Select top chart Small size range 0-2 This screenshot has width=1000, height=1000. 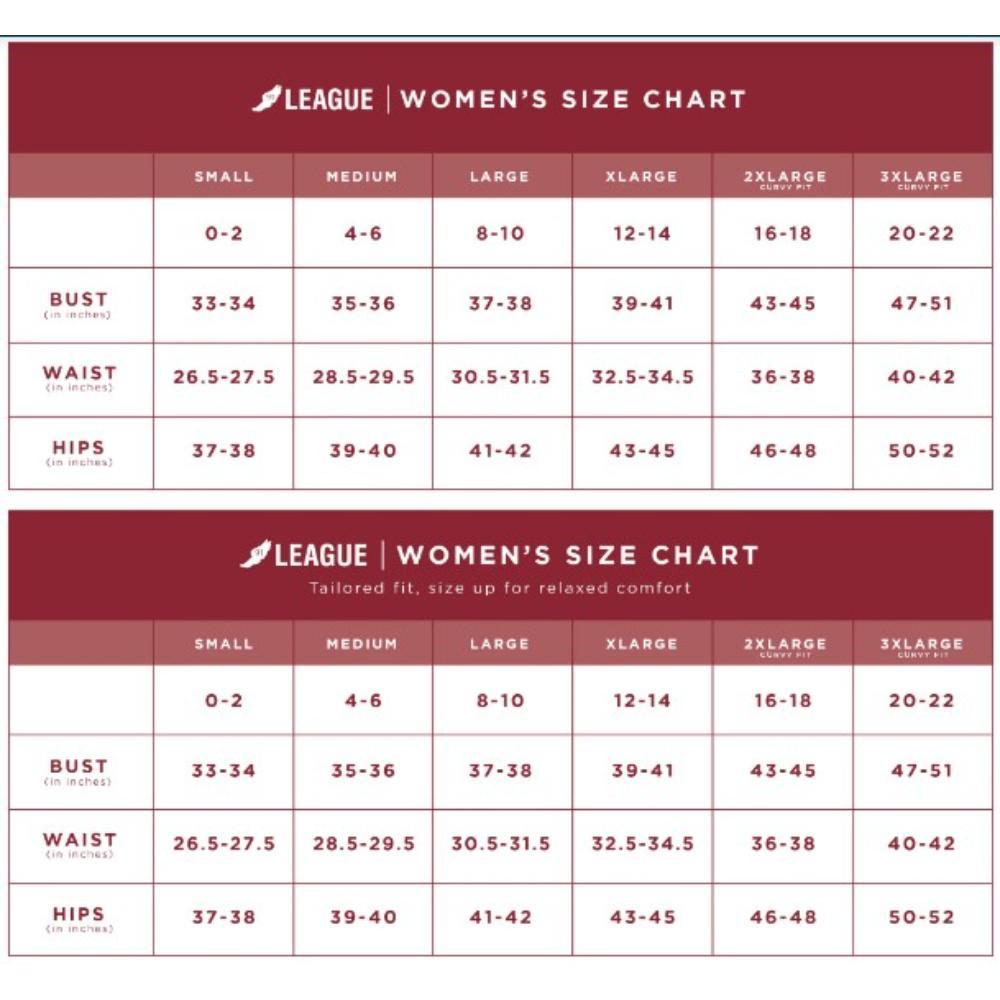(x=223, y=233)
